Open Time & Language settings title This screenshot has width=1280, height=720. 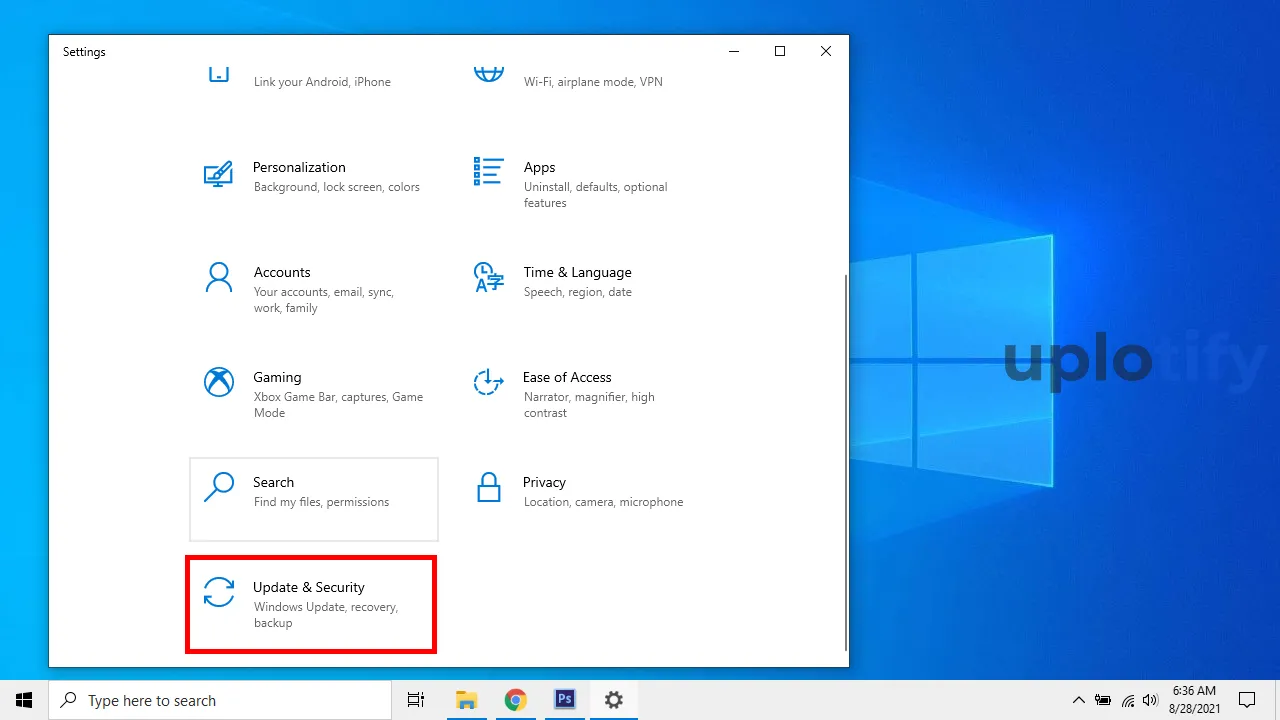pyautogui.click(x=577, y=272)
